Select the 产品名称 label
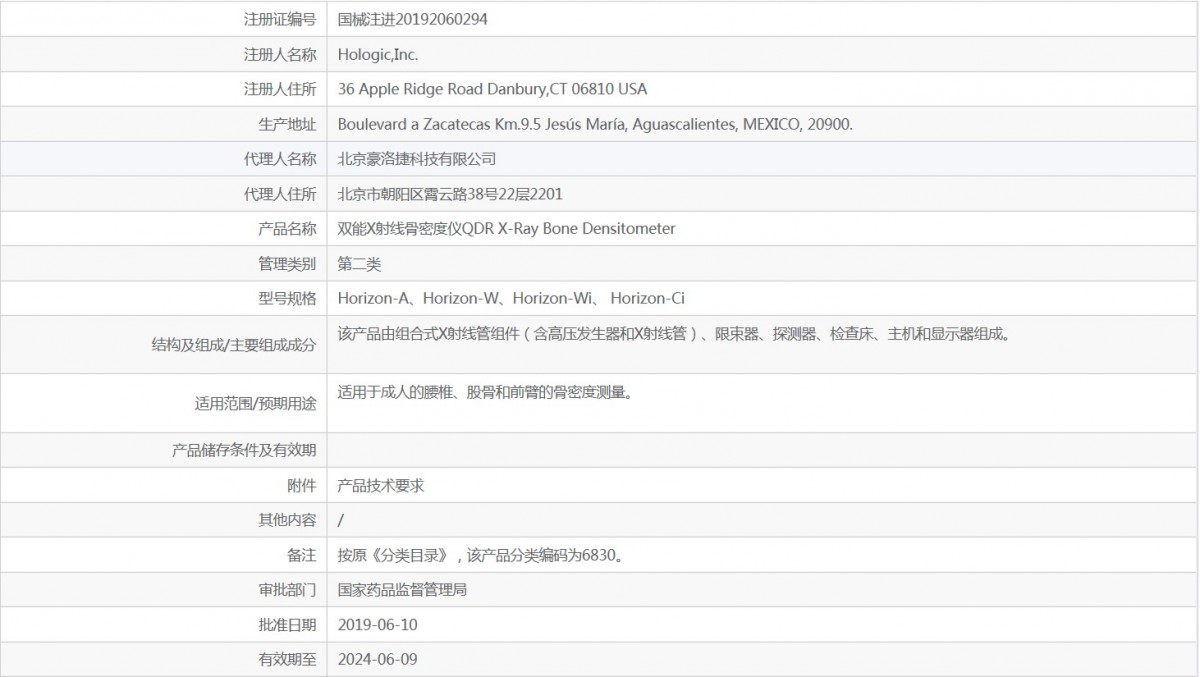This screenshot has width=1200, height=677. click(287, 229)
